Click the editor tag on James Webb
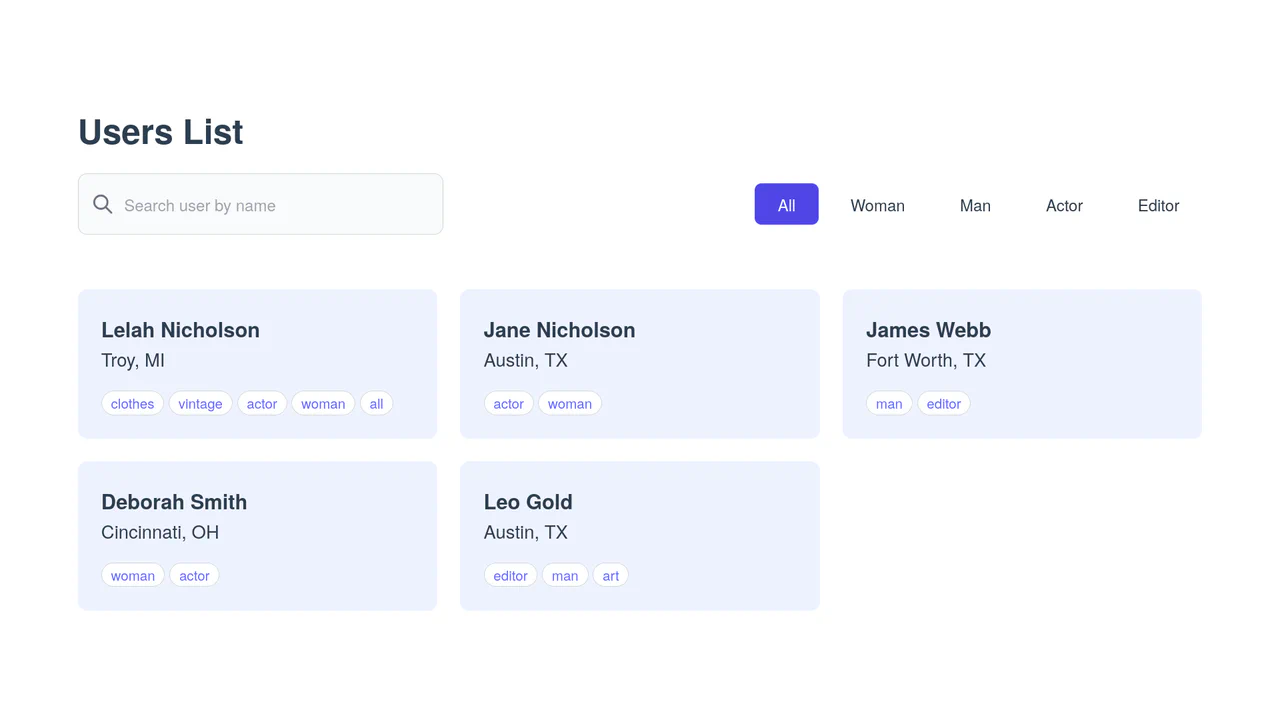Viewport: 1280px width, 720px height. [944, 404]
